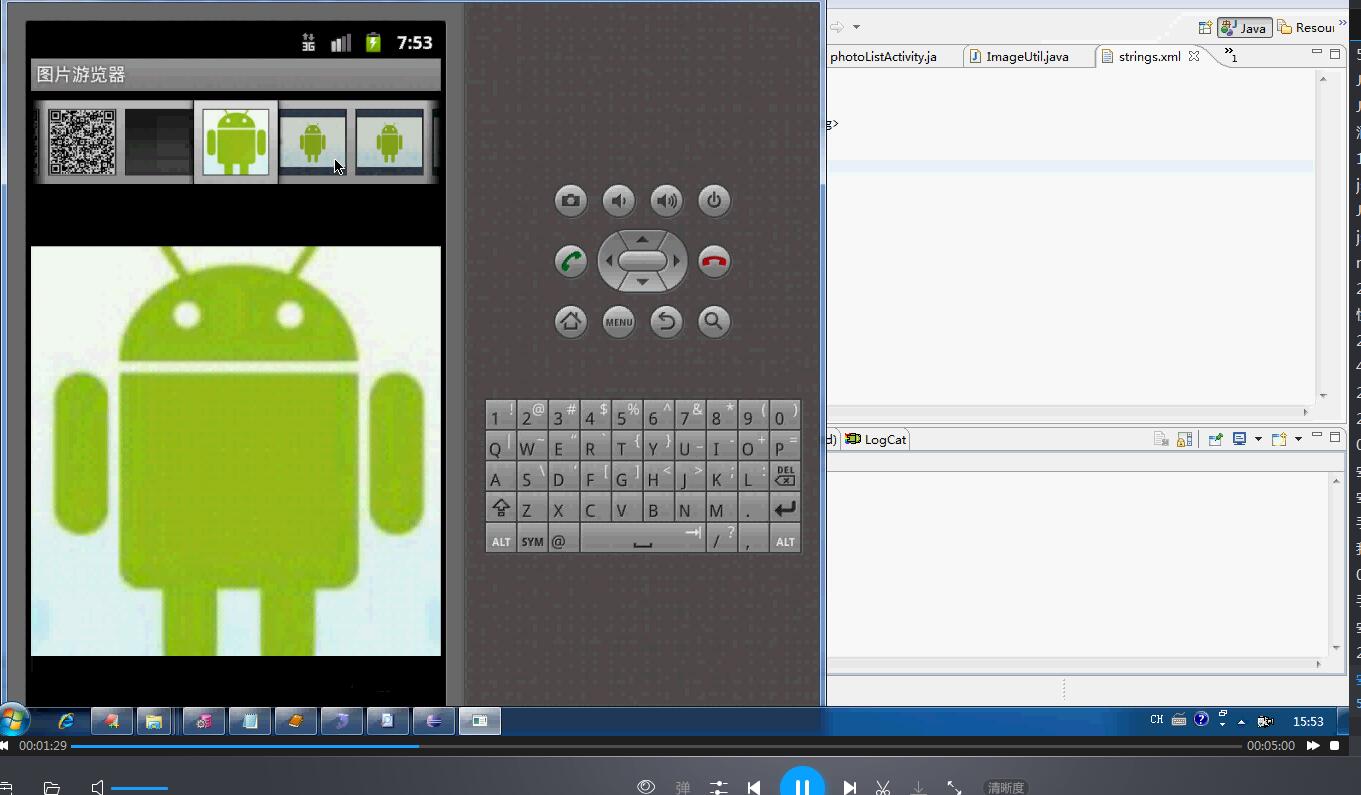Screen dimensions: 1361x795
Task: Pin the console view
Action: [x=1216, y=439]
